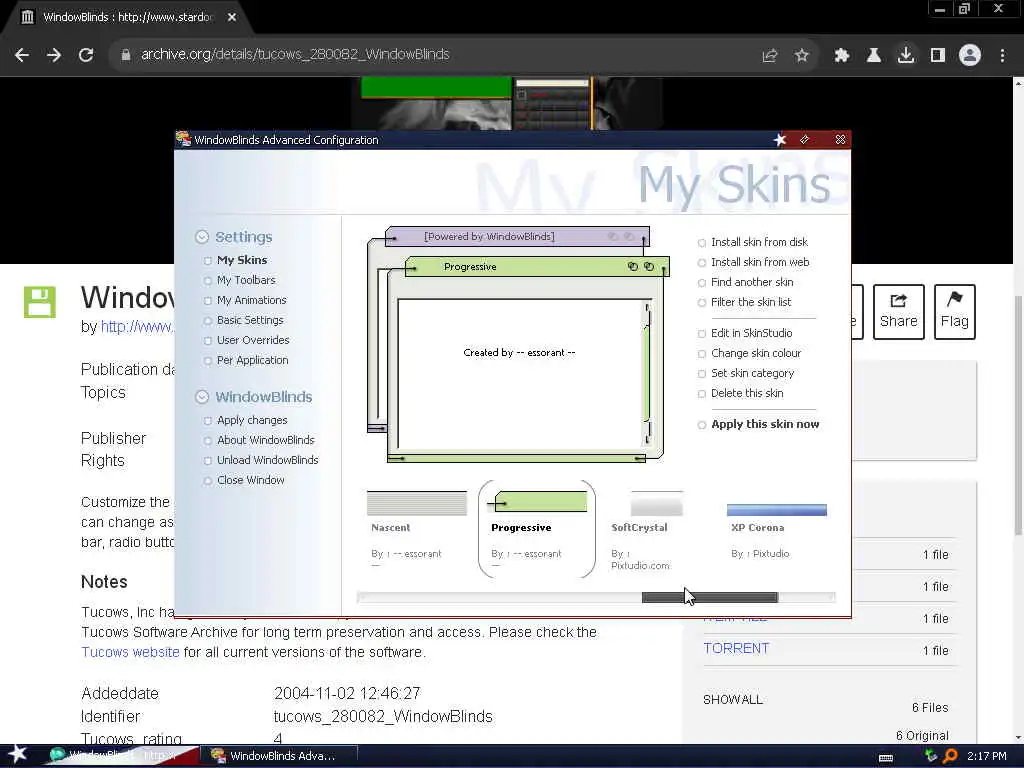
Task: Choose Set skin category
Action: point(752,374)
